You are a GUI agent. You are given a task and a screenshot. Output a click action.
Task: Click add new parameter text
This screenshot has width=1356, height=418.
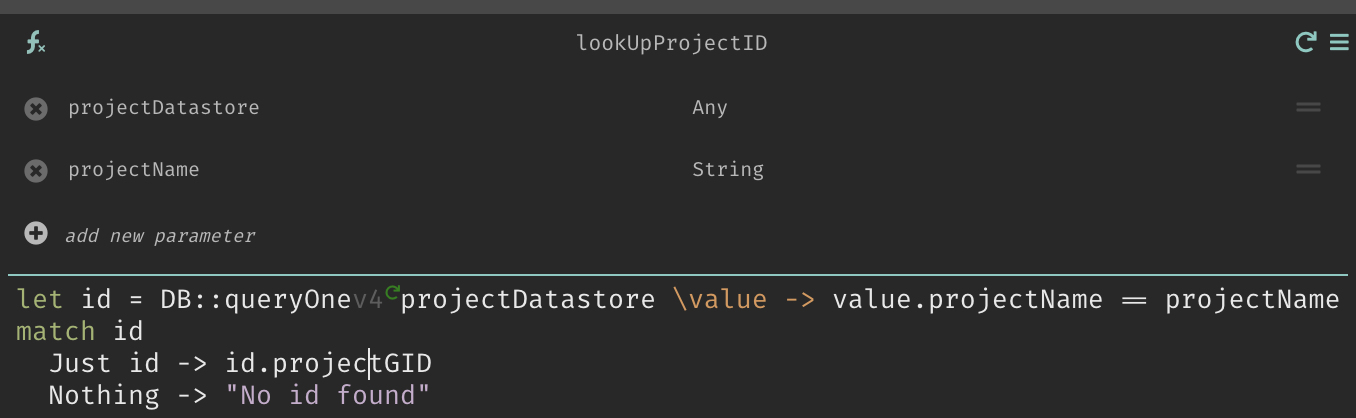click(x=160, y=236)
